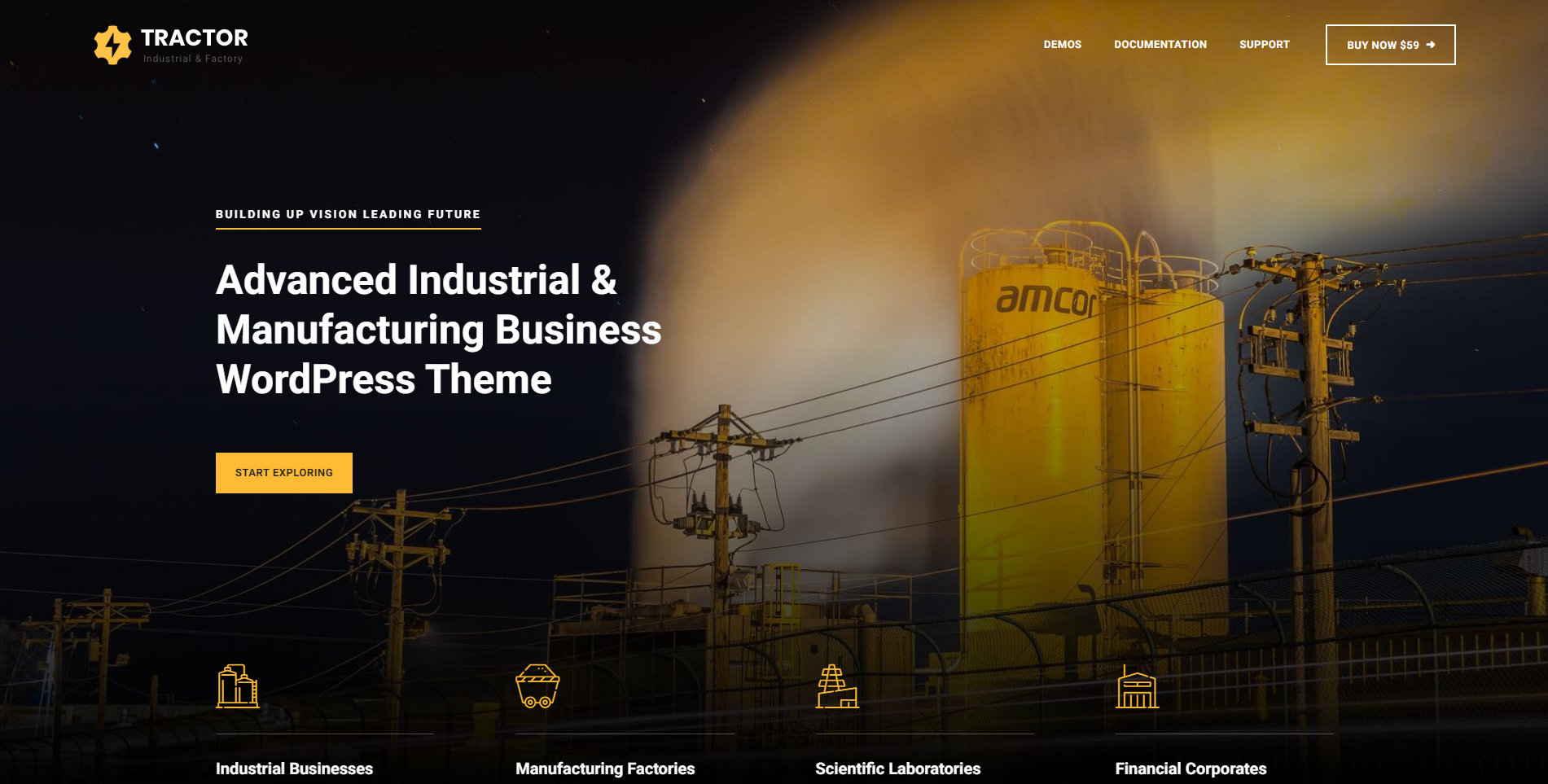This screenshot has height=784, width=1548.
Task: Click the 'Industrial & Factory' logo subtitle
Action: (193, 59)
